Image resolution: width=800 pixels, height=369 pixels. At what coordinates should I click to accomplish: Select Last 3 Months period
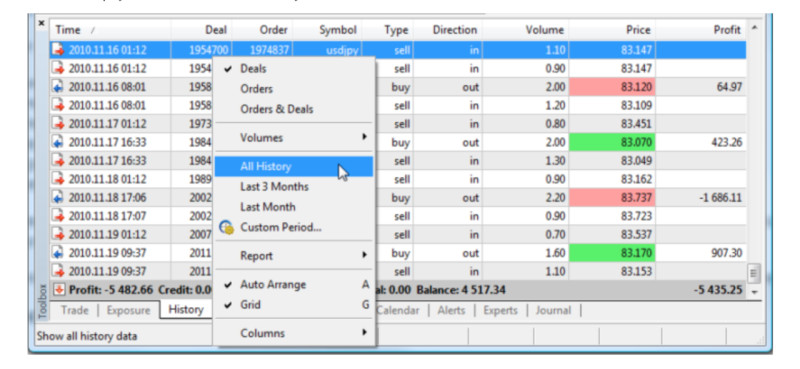click(294, 187)
